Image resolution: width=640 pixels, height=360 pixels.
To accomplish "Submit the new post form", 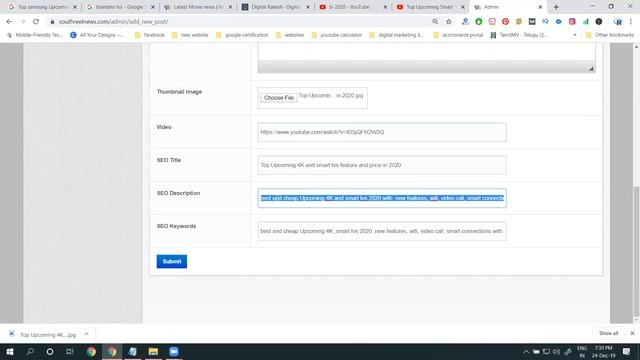I will point(172,262).
